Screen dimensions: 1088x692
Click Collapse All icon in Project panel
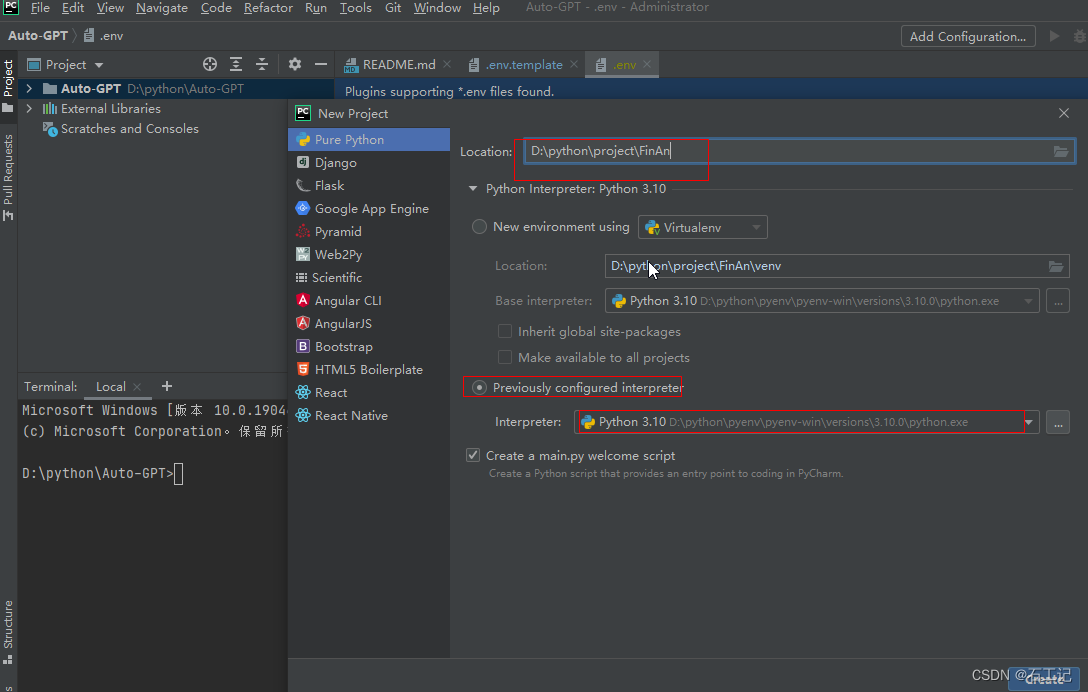point(262,65)
